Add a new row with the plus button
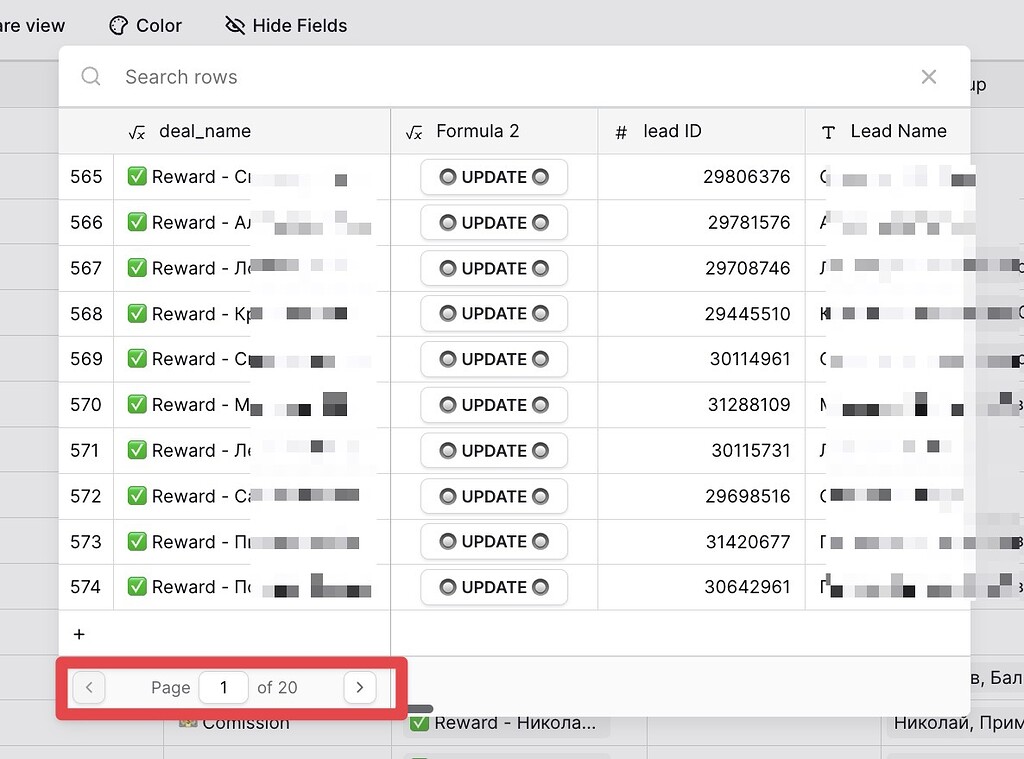 (x=80, y=633)
